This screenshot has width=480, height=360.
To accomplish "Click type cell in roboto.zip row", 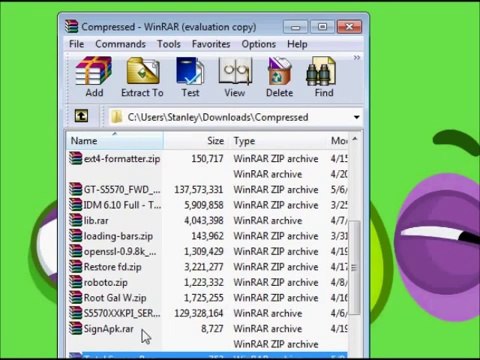I will (x=276, y=282).
